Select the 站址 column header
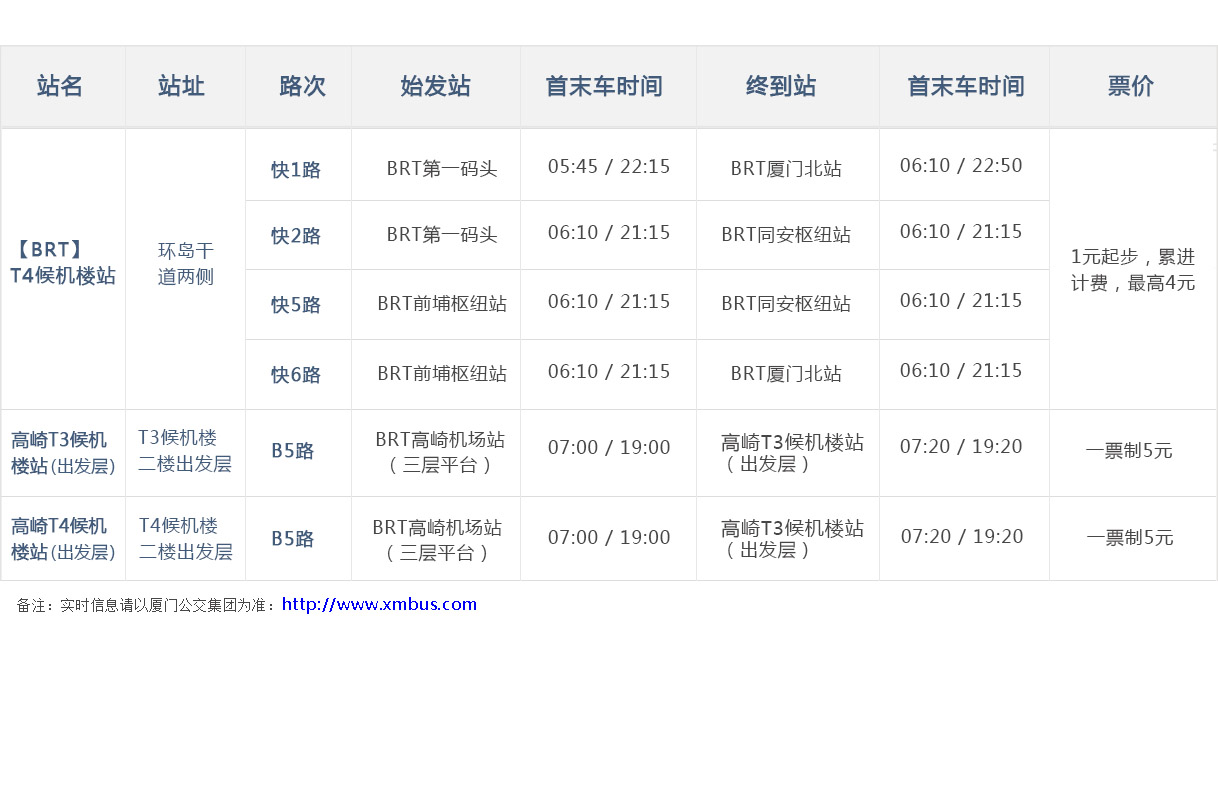 pyautogui.click(x=181, y=87)
